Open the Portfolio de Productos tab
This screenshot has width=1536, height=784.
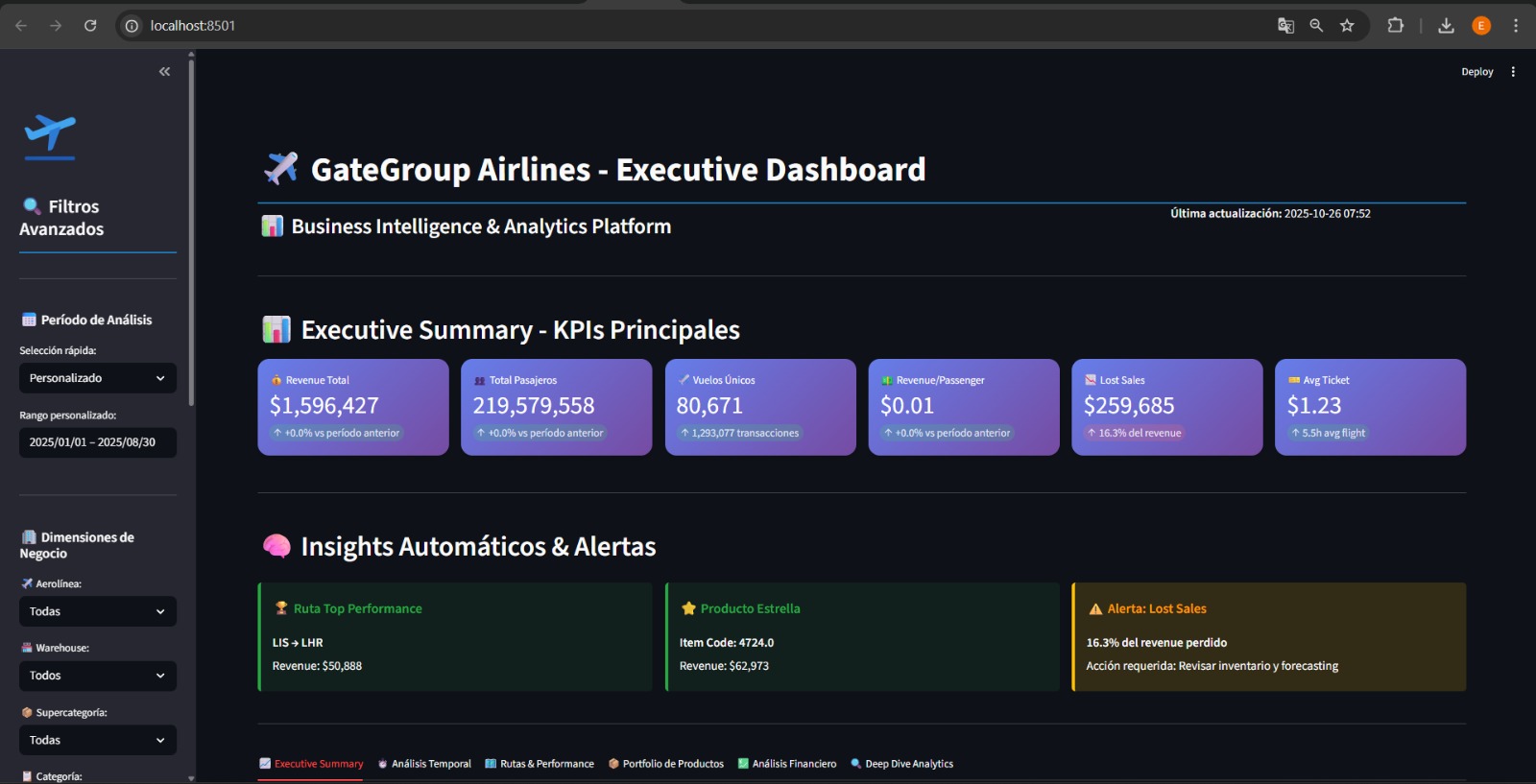(666, 764)
